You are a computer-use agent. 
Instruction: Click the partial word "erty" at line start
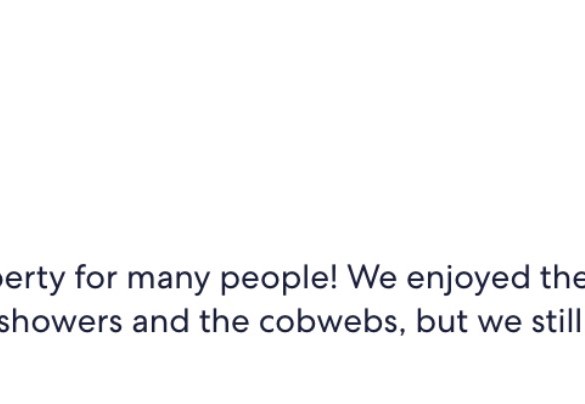pyautogui.click(x=32, y=279)
